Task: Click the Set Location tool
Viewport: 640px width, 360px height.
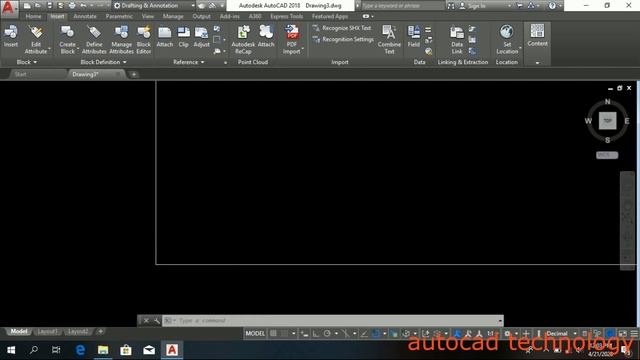Action: [507, 39]
